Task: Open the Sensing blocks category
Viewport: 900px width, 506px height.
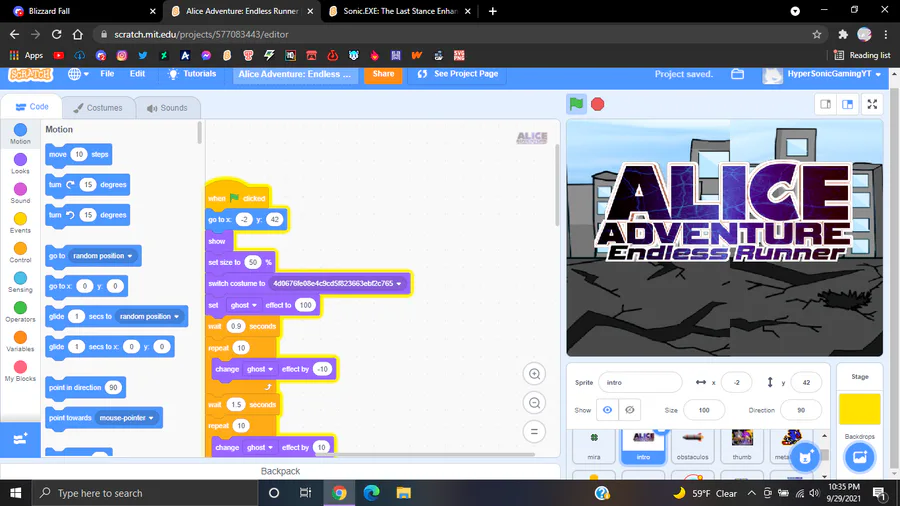Action: (x=20, y=282)
